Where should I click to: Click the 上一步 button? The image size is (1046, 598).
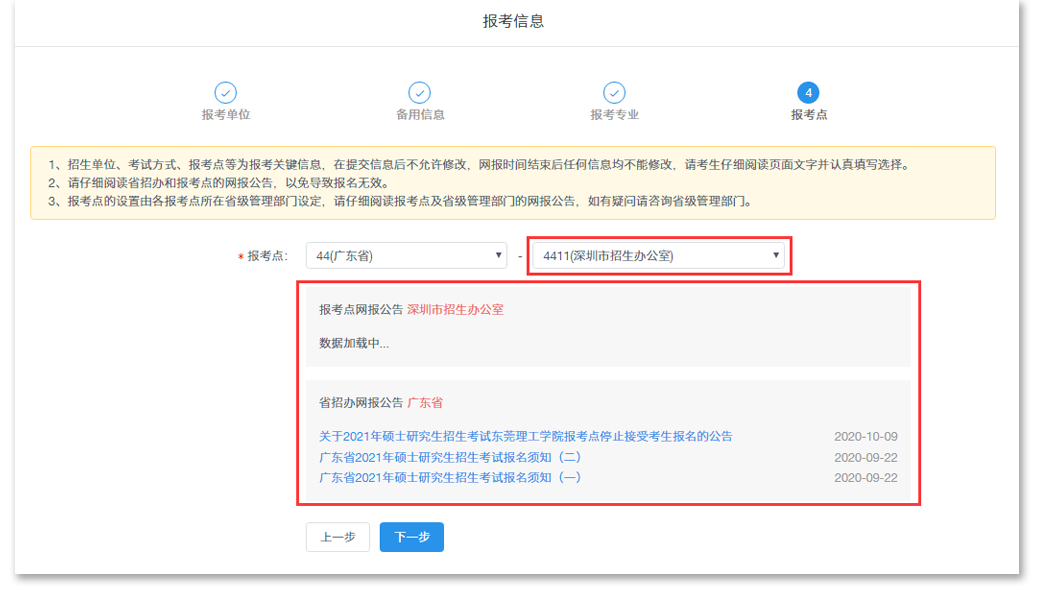coord(338,537)
